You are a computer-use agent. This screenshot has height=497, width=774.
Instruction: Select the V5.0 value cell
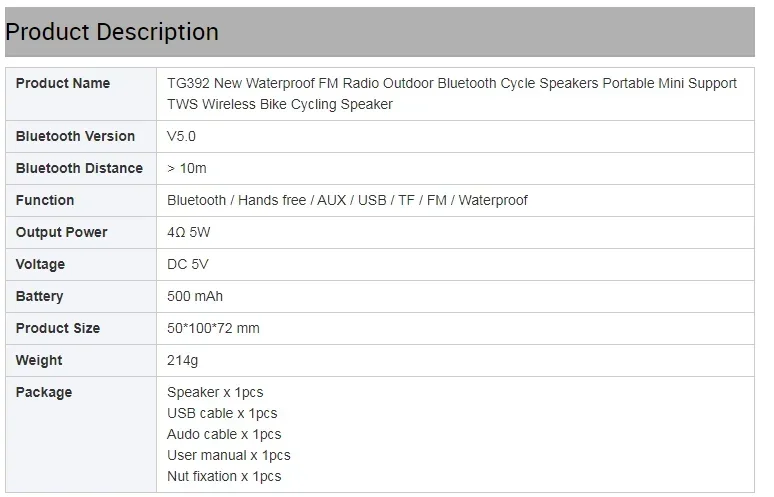182,136
